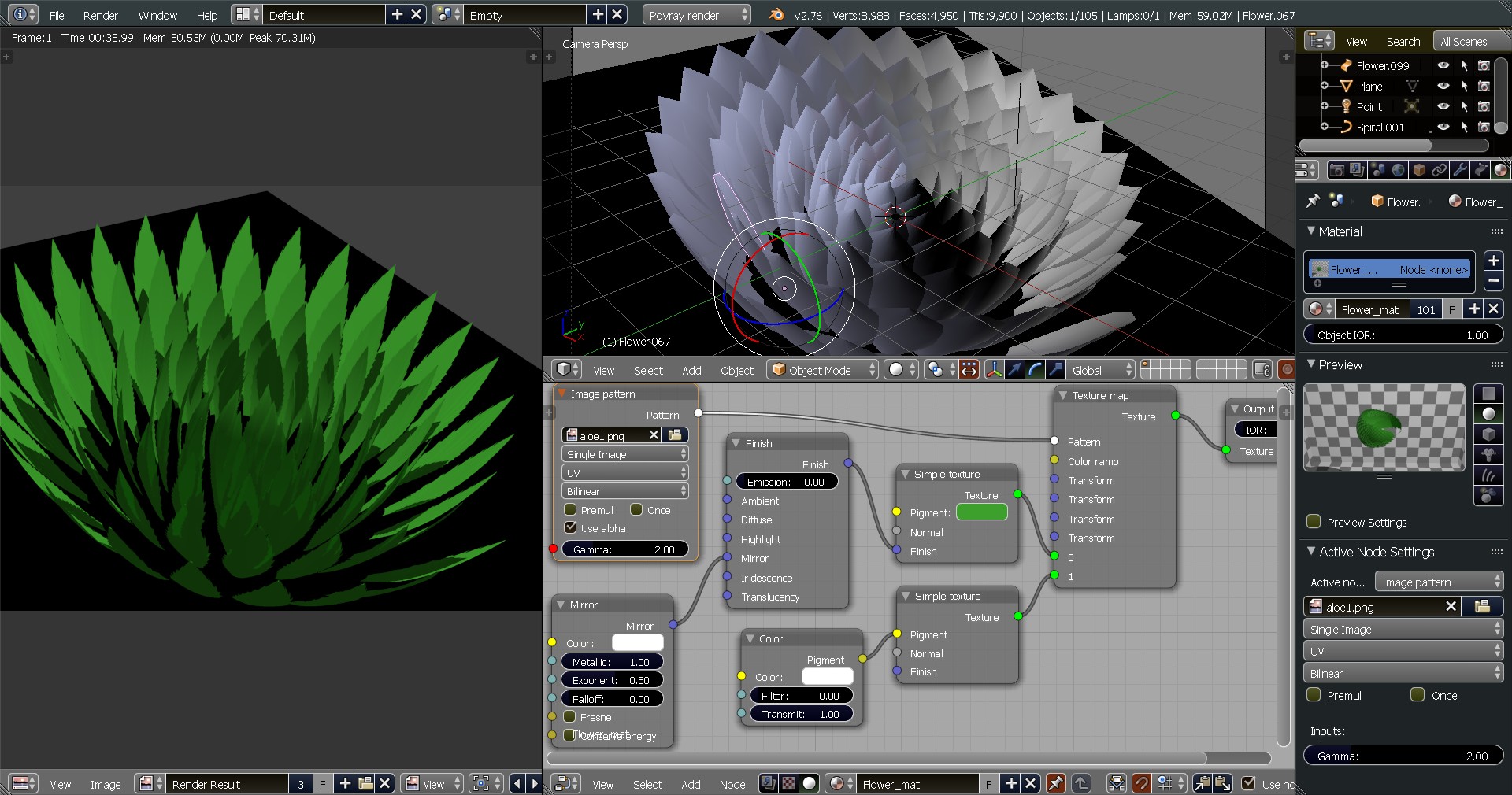Open the Render menu
Screen dimensions: 1512x795
(x=100, y=15)
